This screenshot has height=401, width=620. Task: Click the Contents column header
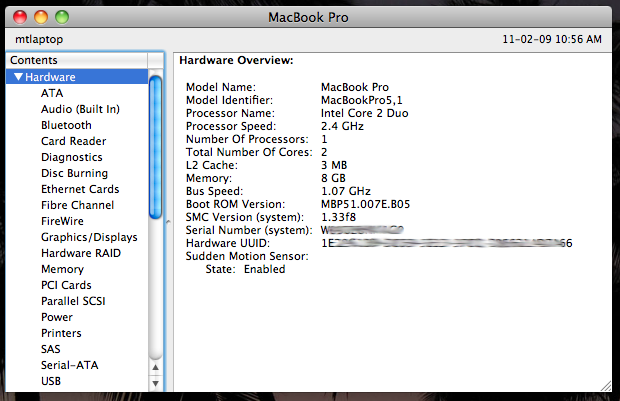point(77,60)
